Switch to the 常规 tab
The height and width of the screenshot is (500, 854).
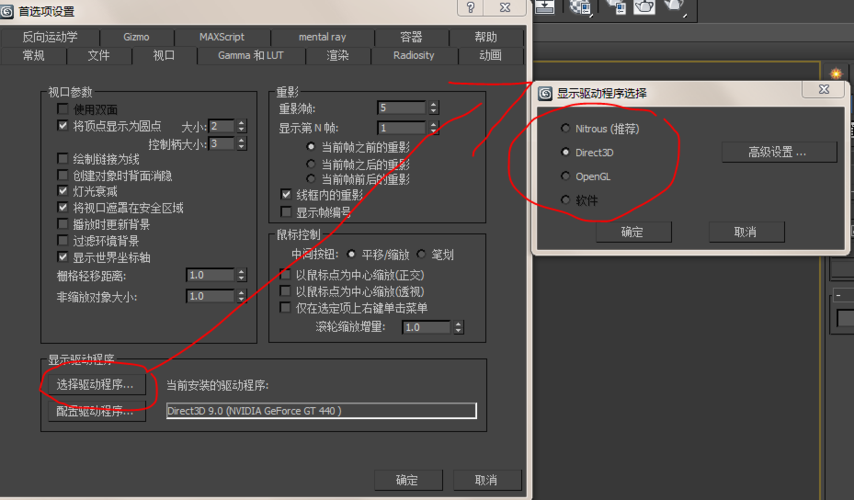(x=34, y=56)
